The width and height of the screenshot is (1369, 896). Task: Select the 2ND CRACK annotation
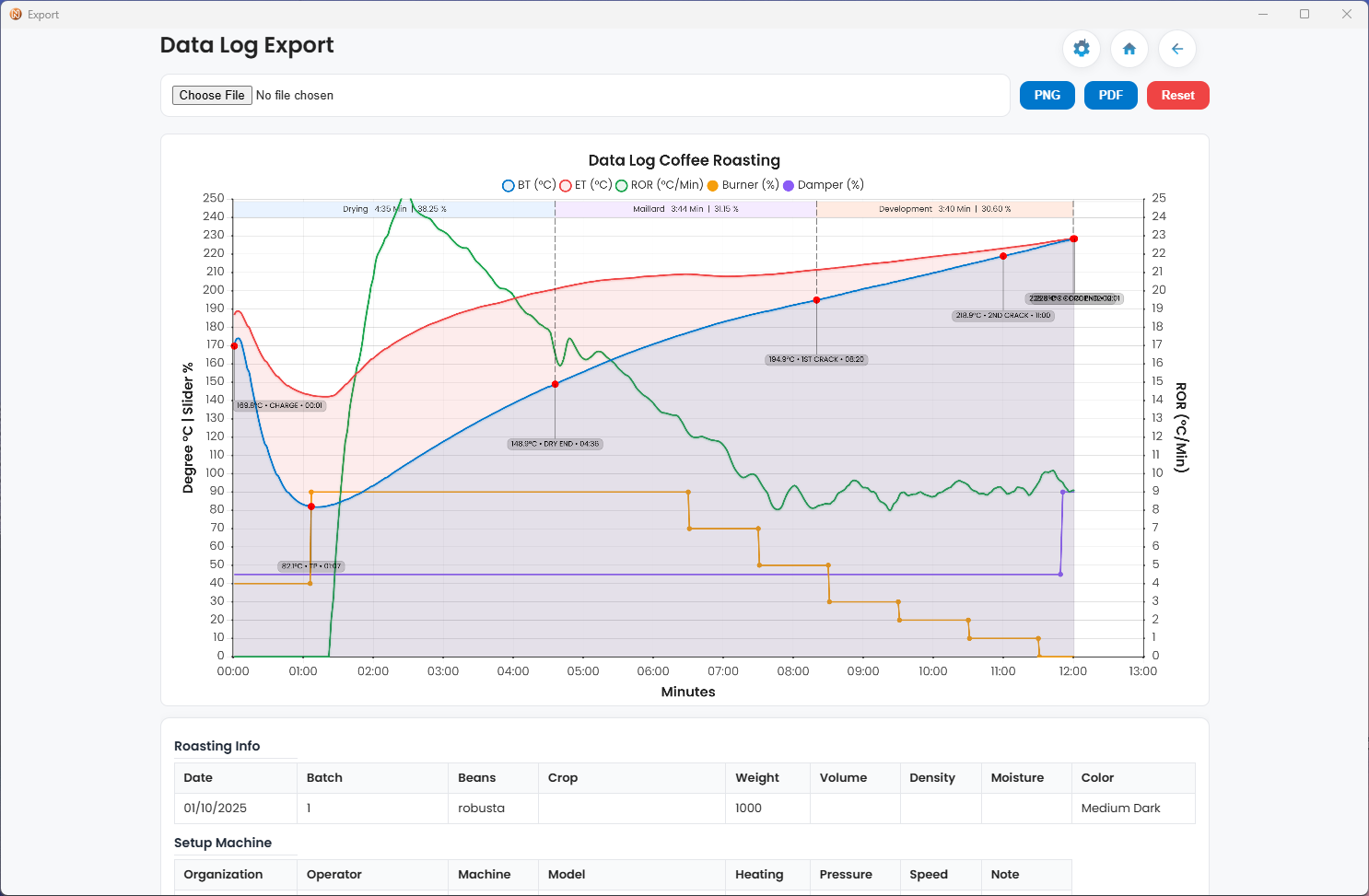coord(1003,315)
